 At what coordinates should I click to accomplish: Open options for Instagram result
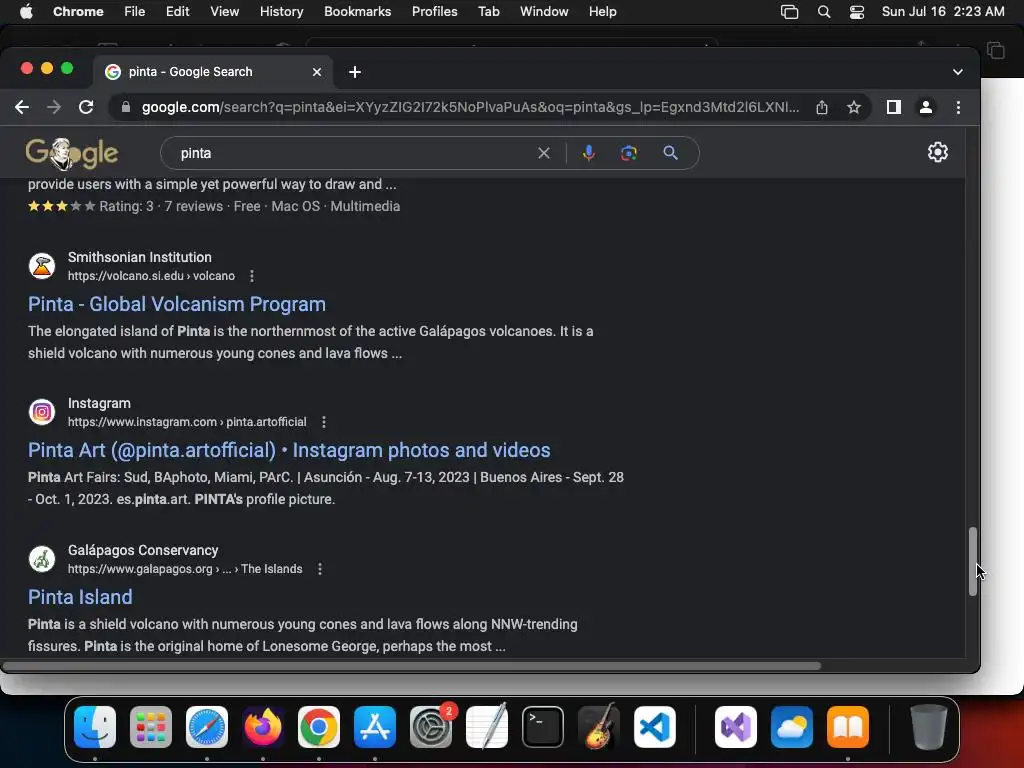point(323,422)
